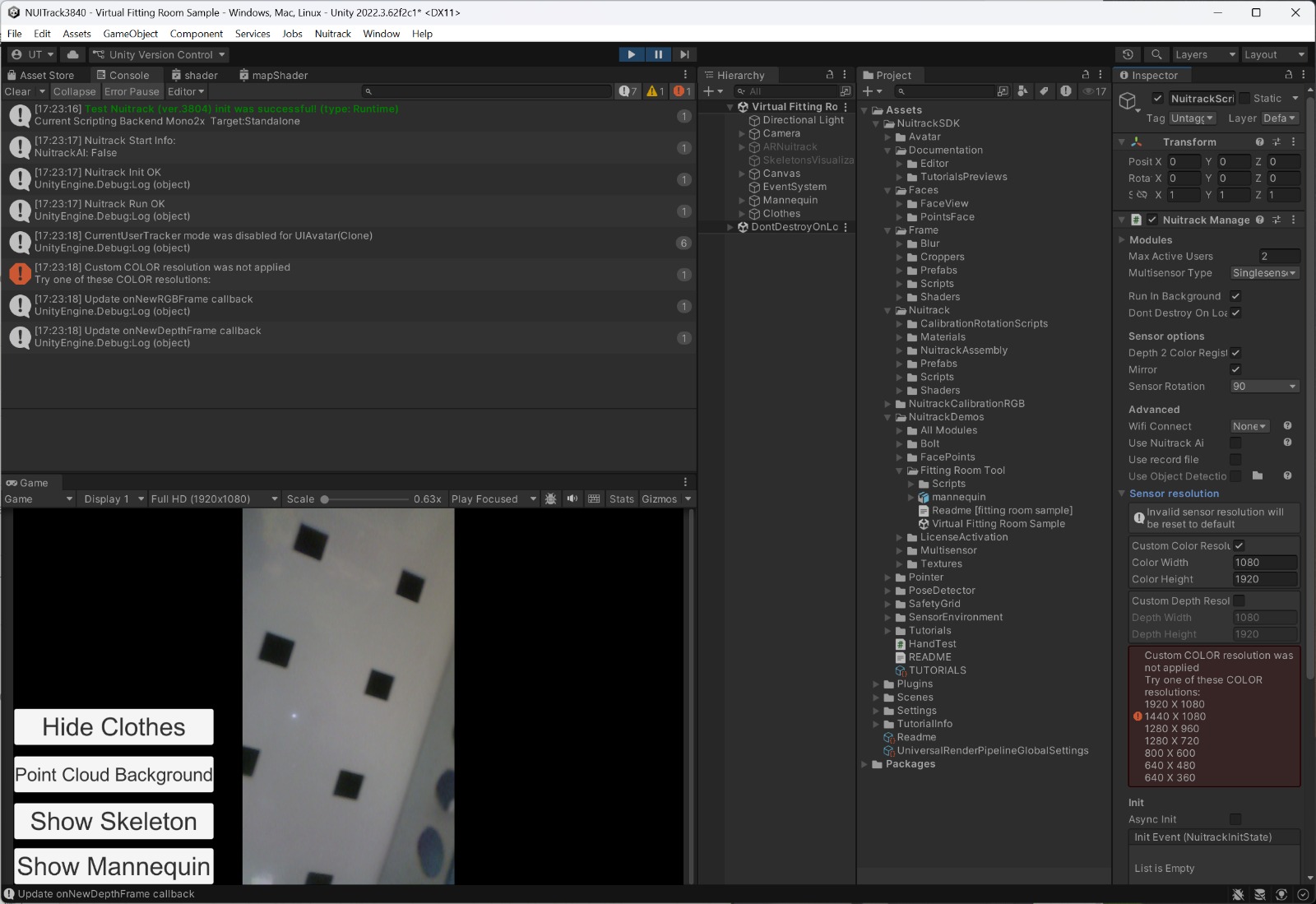Screen dimensions: 1316x904
Task: Click the Show Skeleton button
Action: (x=114, y=821)
